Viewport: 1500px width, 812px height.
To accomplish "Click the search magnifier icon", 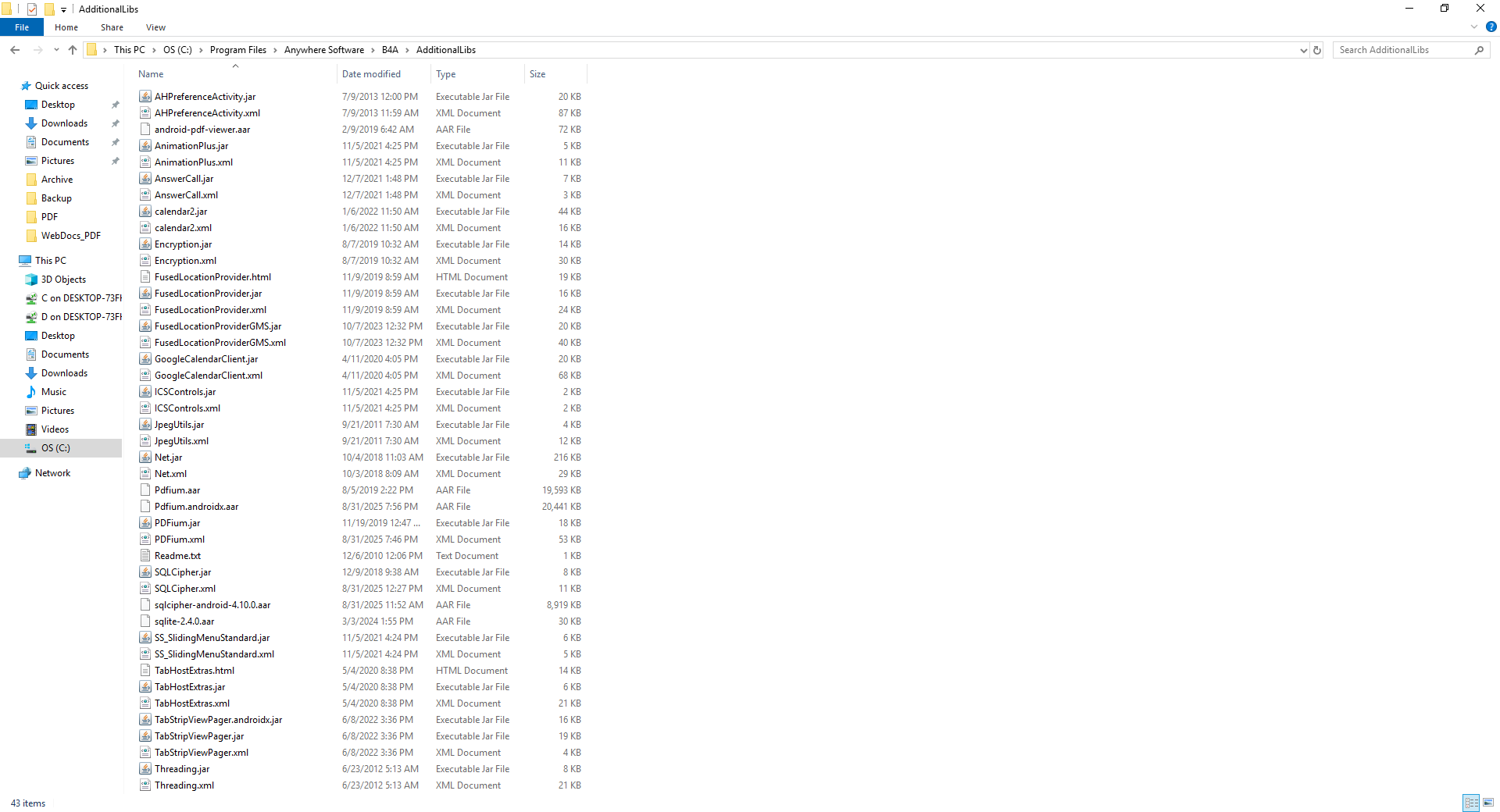I will tap(1479, 50).
